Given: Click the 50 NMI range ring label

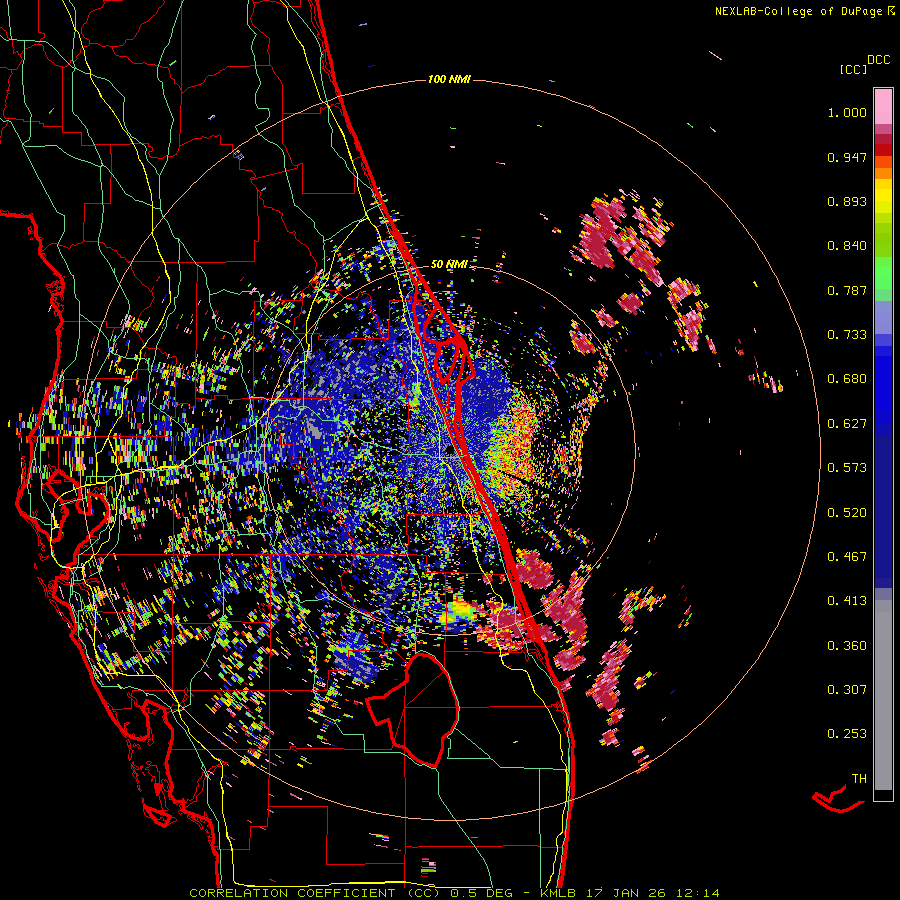Looking at the screenshot, I should pyautogui.click(x=449, y=264).
